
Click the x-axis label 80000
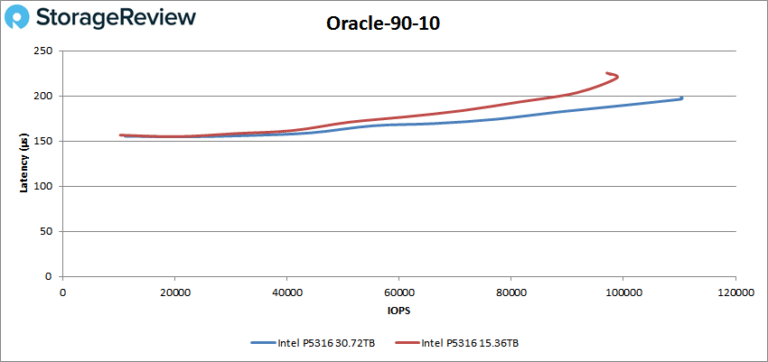511,292
